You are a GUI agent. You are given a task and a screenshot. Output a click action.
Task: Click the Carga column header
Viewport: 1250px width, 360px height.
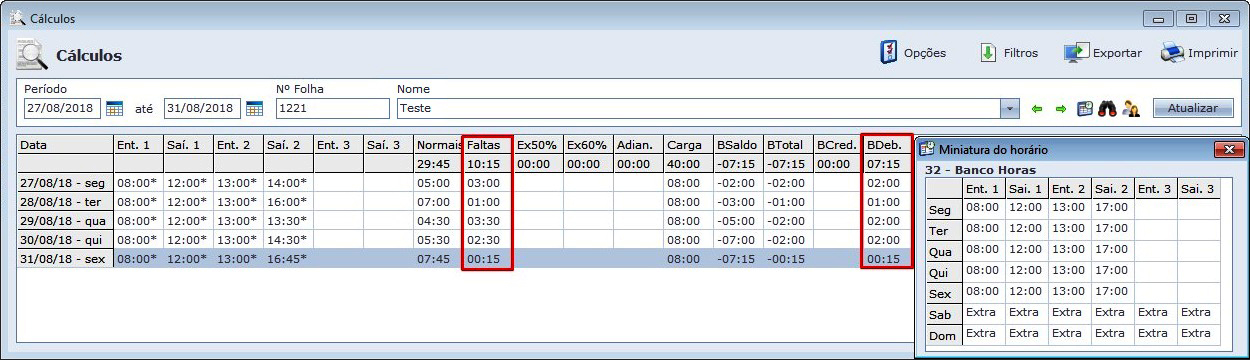point(688,145)
